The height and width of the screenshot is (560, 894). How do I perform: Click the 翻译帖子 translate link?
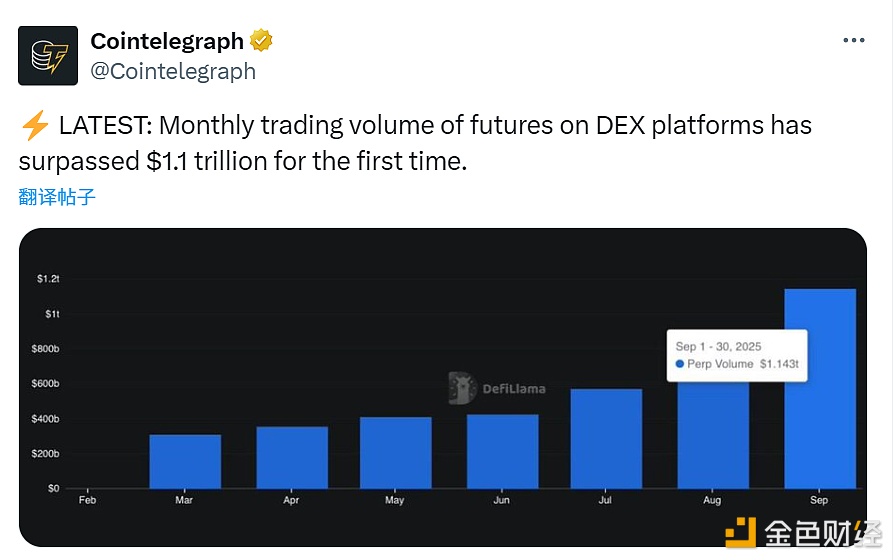[57, 197]
